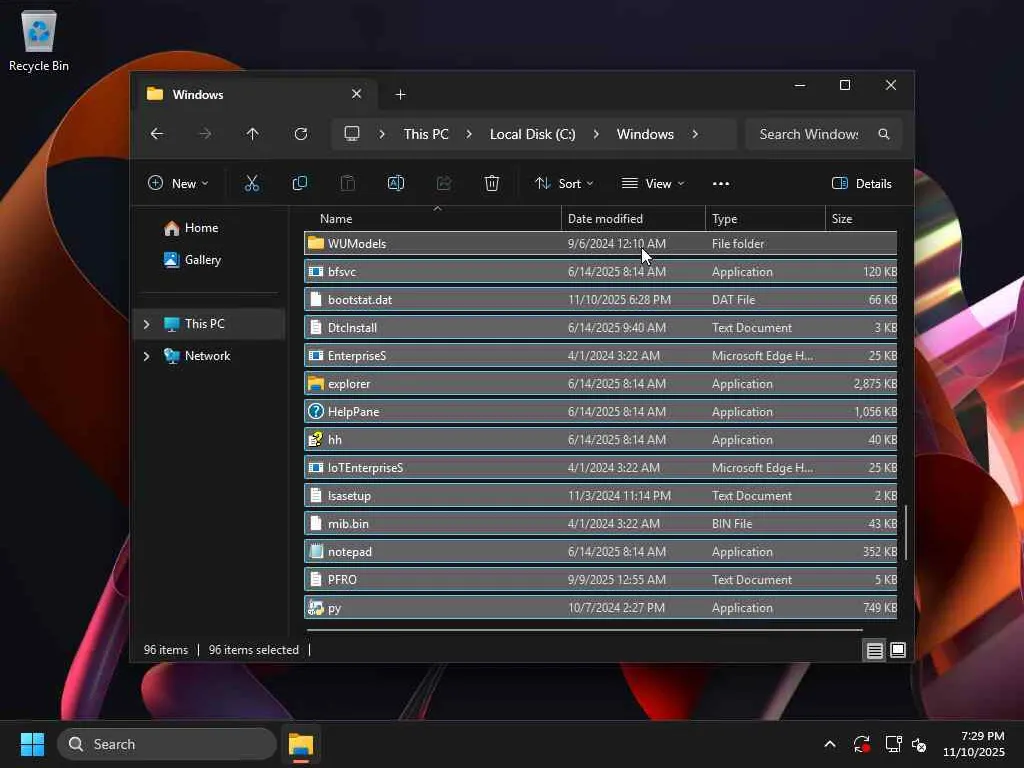Delete selected items with trash icon

(x=492, y=184)
